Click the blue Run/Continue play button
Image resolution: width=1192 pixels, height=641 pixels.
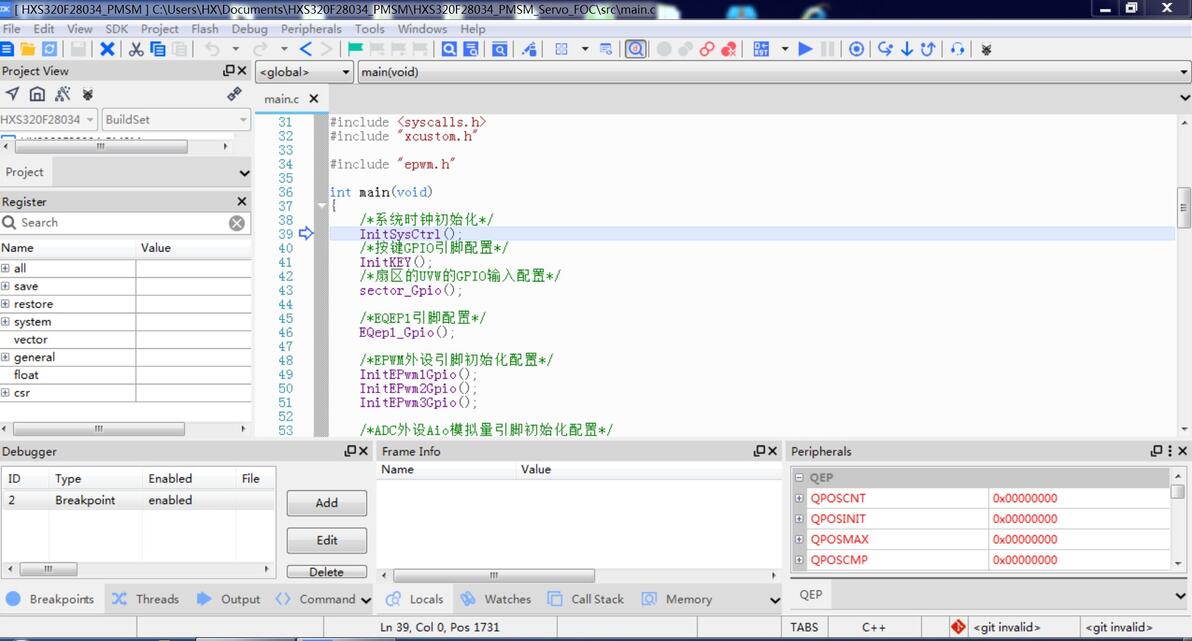[806, 49]
